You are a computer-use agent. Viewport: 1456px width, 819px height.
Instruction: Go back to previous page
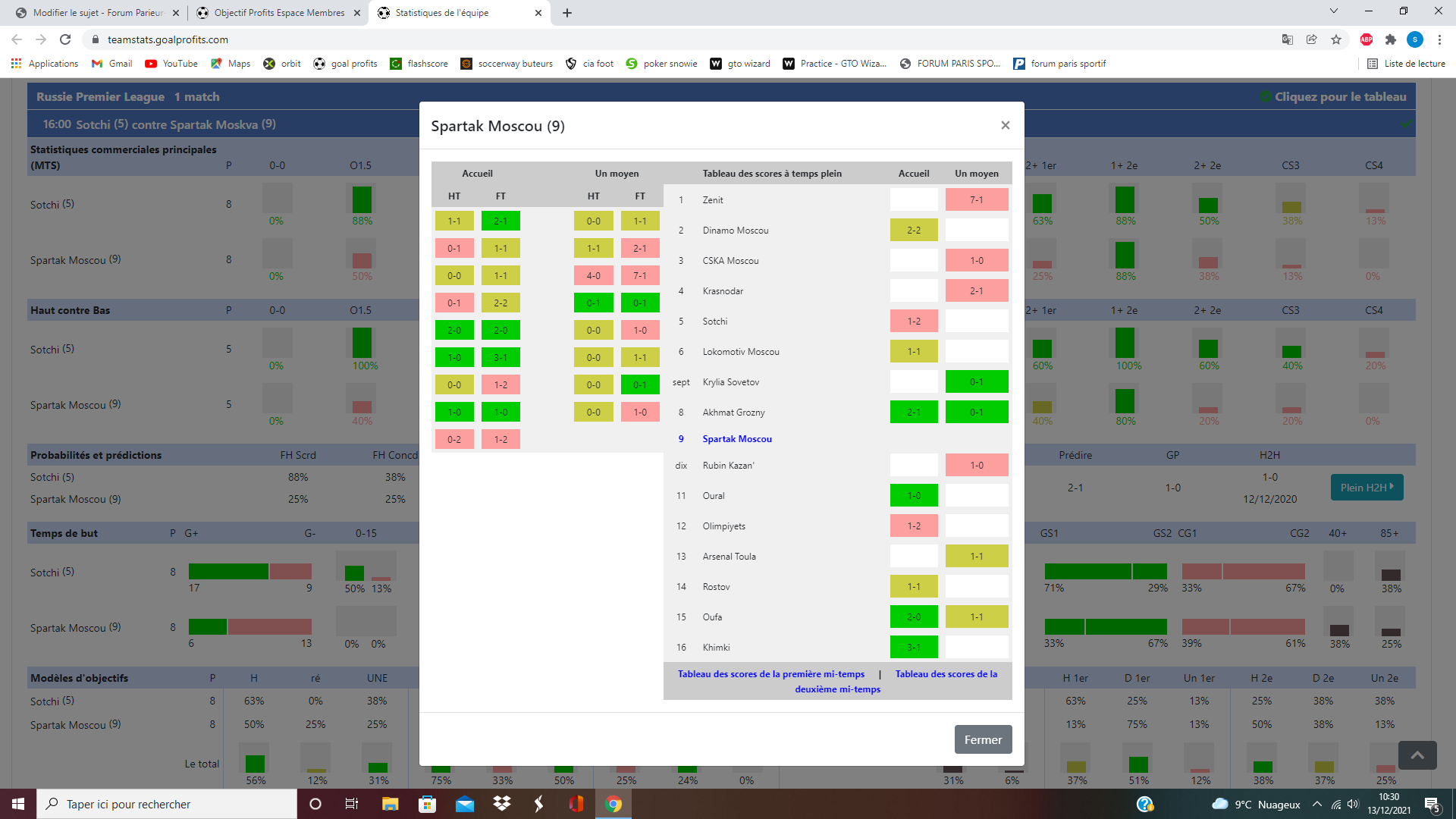[17, 39]
